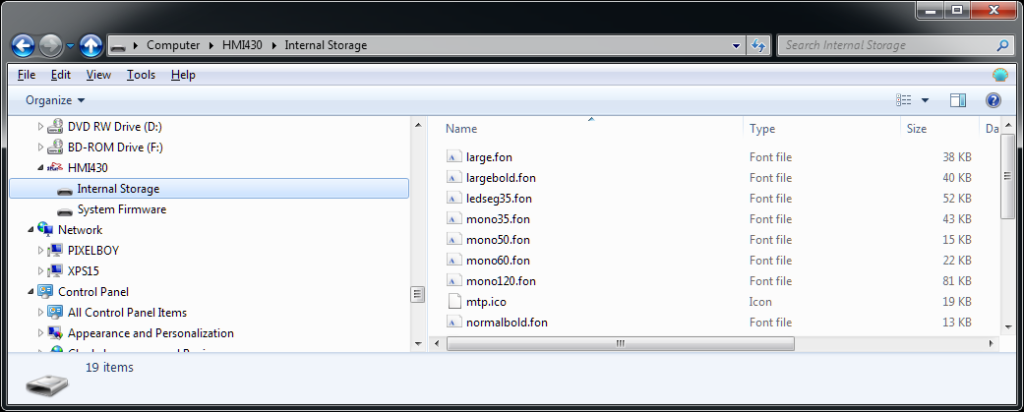This screenshot has height=412, width=1024.
Task: Open the File menu
Action: pos(27,75)
